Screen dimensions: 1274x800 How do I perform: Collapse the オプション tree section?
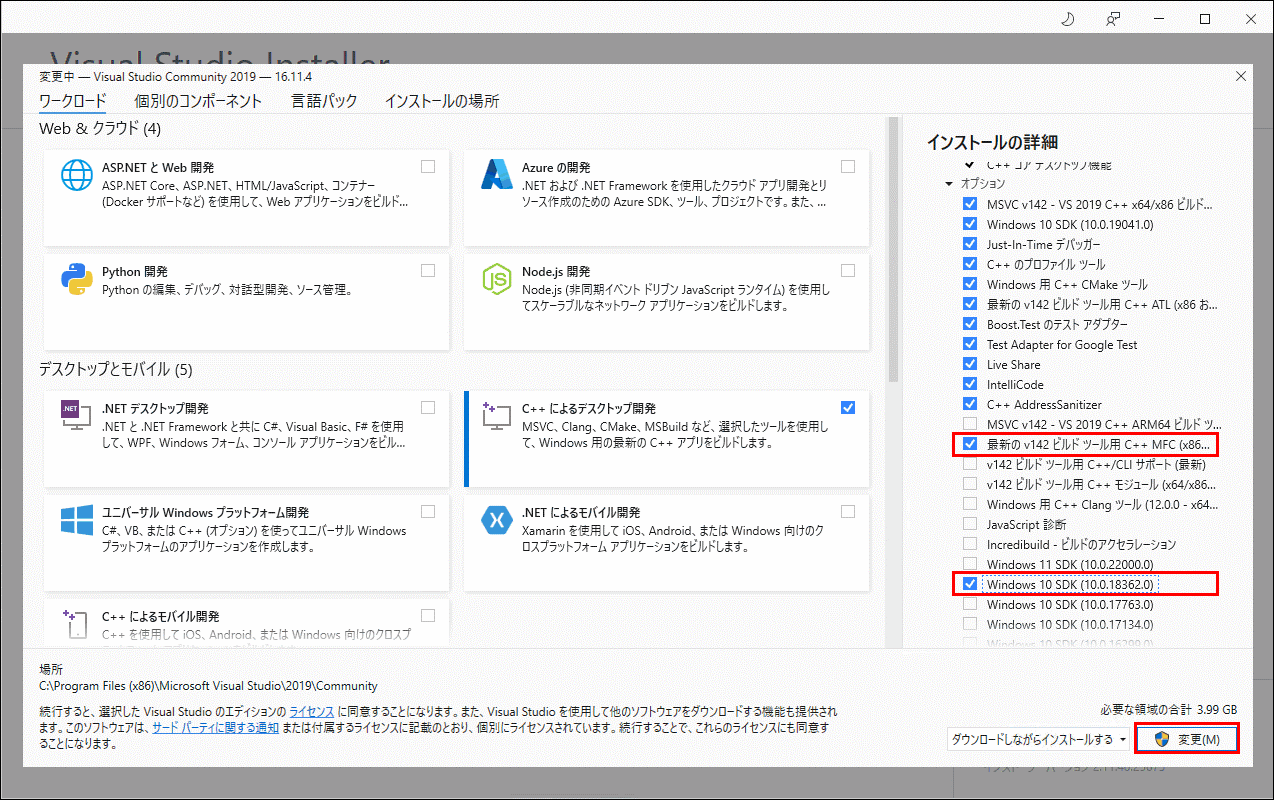[949, 184]
